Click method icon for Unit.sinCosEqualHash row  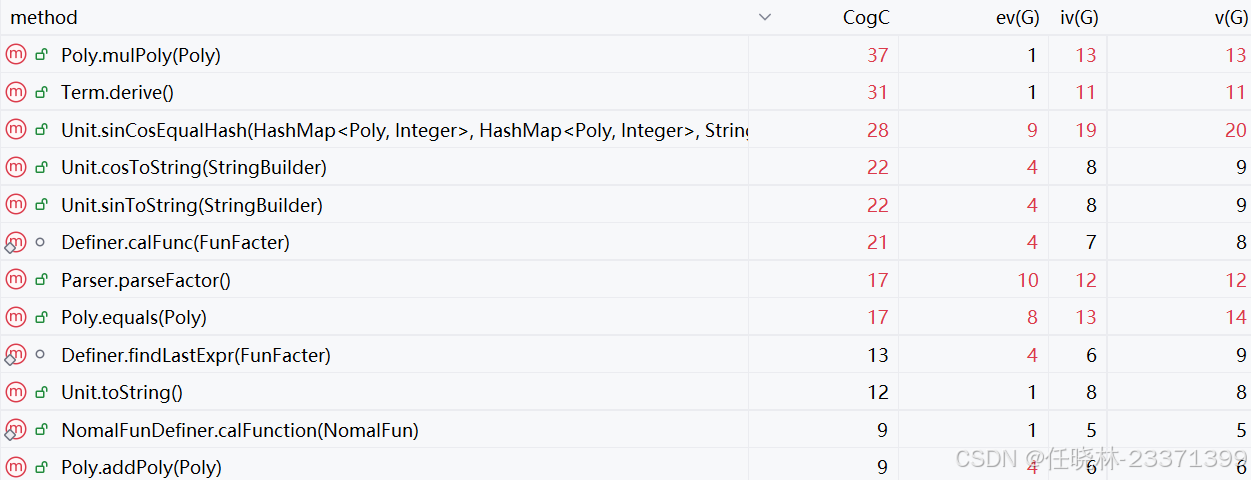(x=15, y=130)
